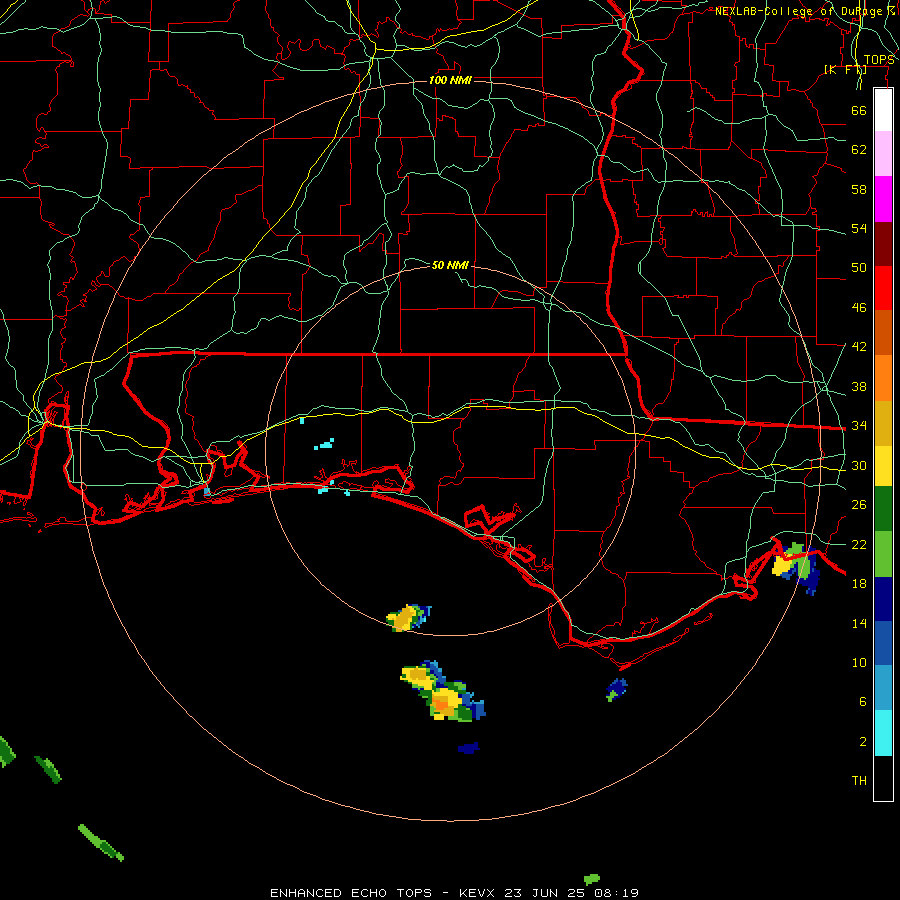Viewport: 900px width, 900px height.
Task: Click the "TOPS" legend title
Action: point(879,60)
